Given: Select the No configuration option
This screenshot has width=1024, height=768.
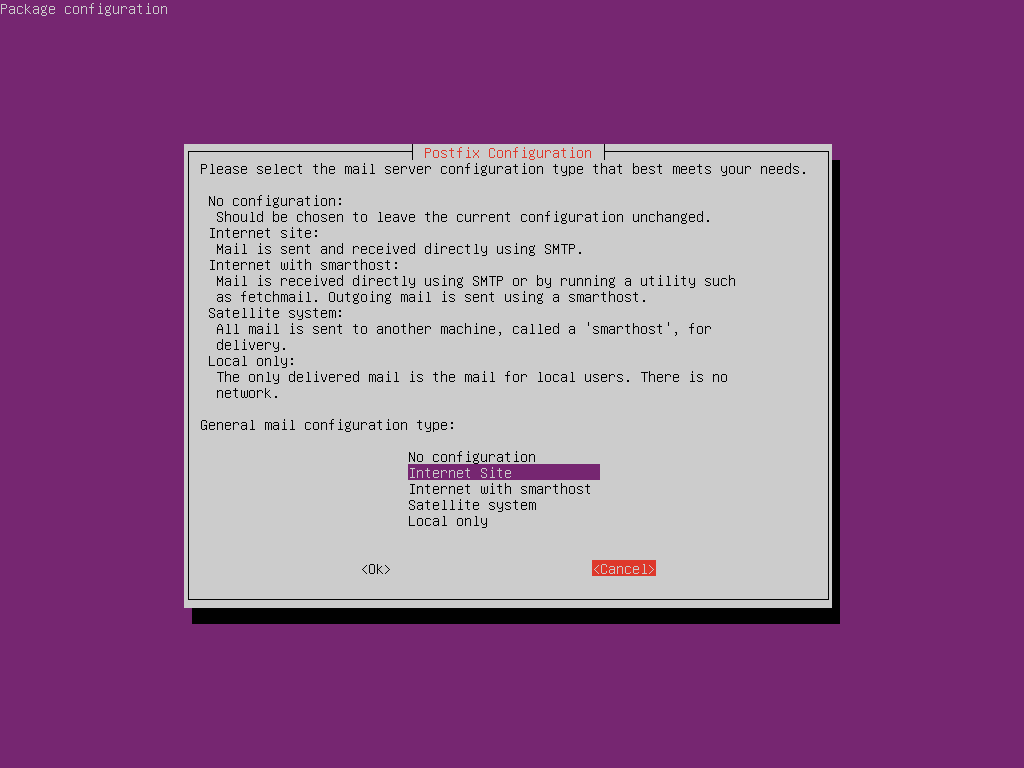Looking at the screenshot, I should (x=472, y=456).
